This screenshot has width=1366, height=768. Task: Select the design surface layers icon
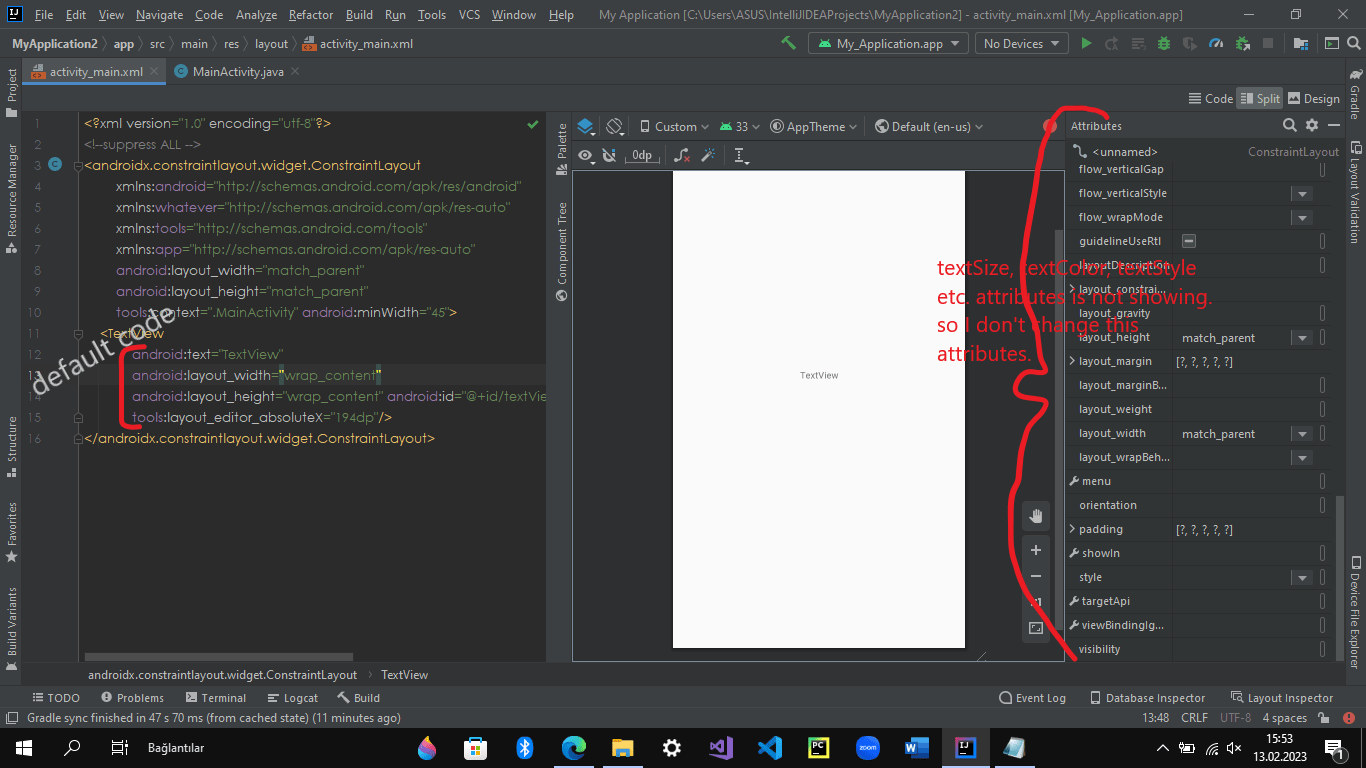click(x=585, y=126)
